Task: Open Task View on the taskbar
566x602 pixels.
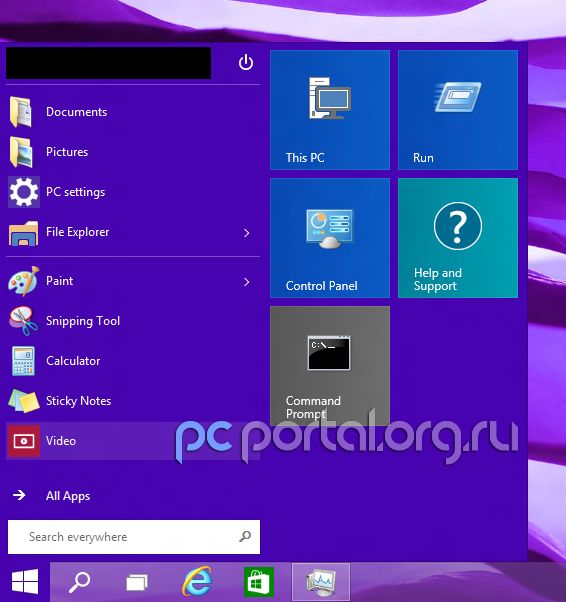Action: (137, 582)
